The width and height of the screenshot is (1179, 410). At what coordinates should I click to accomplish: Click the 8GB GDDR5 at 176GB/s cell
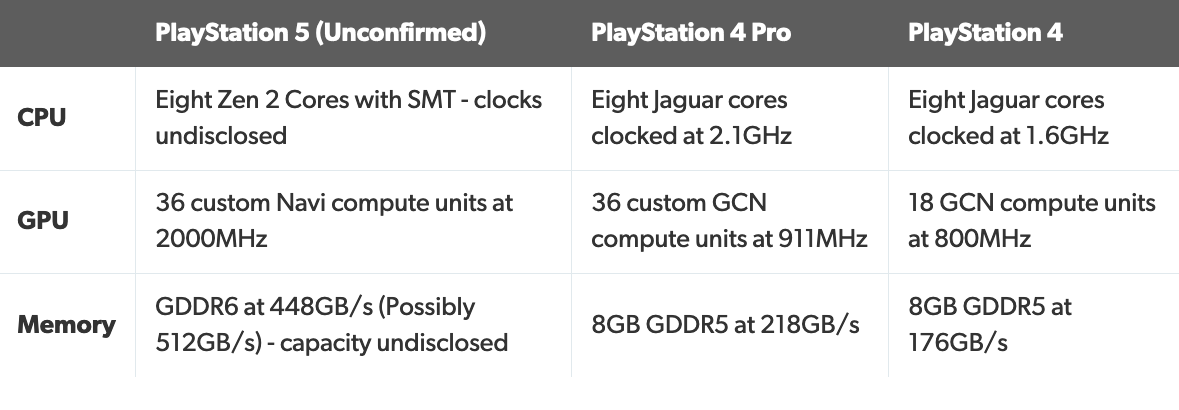pos(1034,325)
